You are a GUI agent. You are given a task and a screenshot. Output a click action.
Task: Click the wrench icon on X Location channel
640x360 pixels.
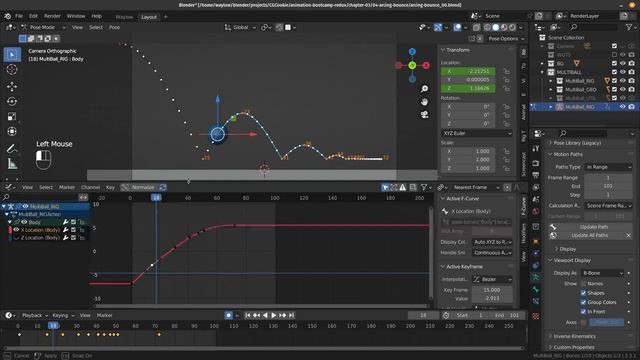coord(65,230)
